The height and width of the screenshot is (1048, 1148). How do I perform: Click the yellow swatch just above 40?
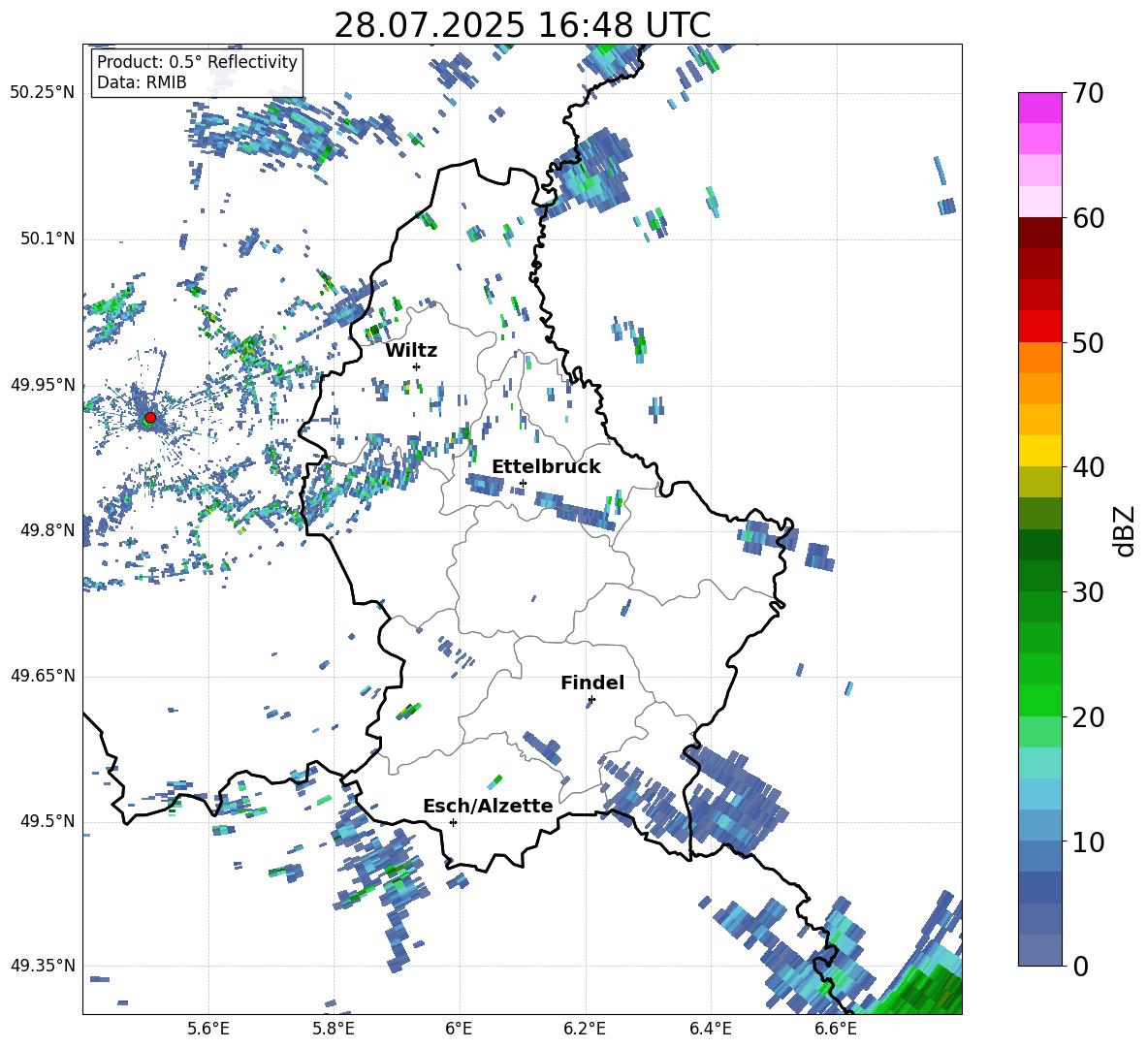tap(1039, 450)
